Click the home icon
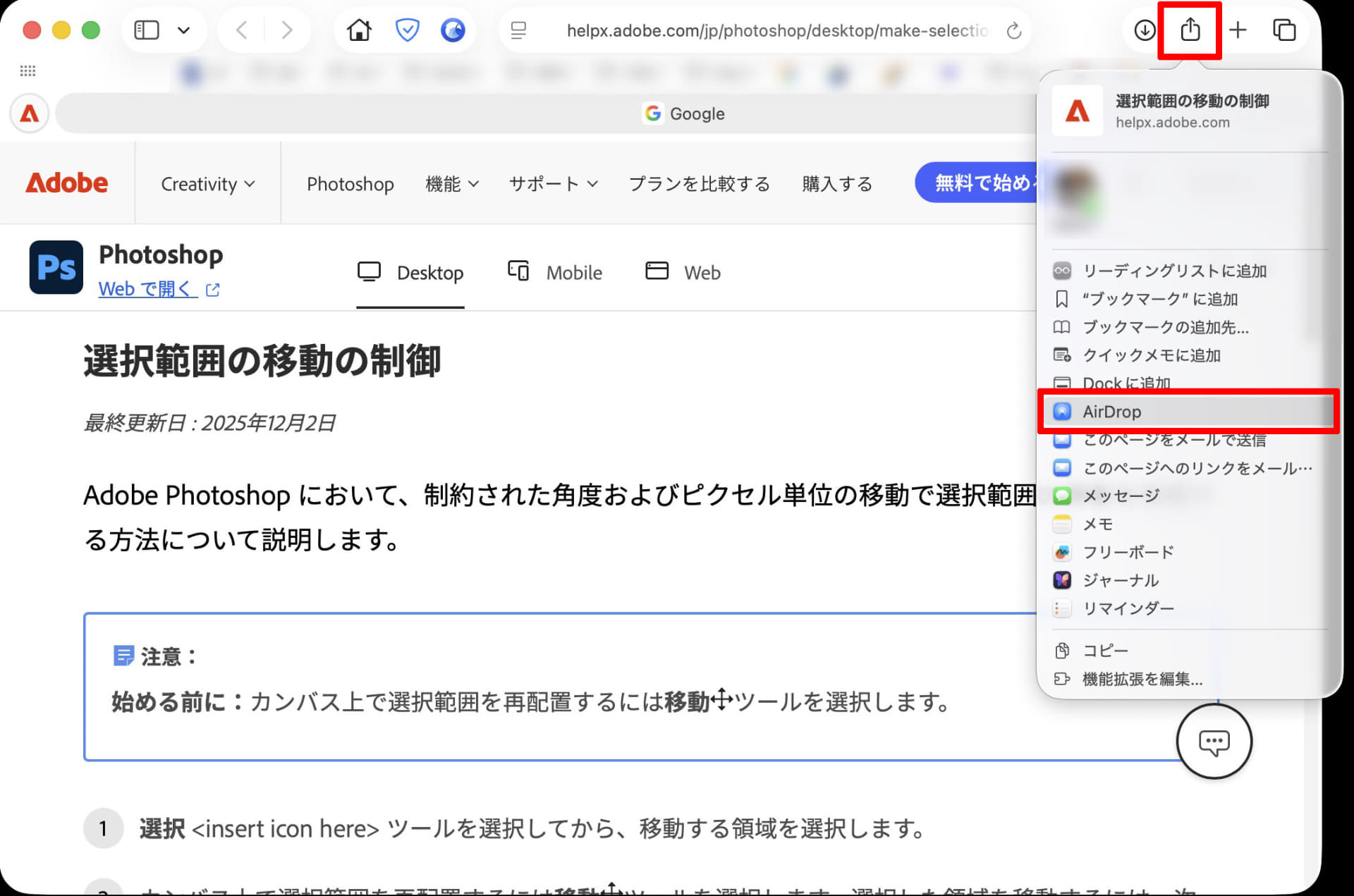 click(360, 30)
